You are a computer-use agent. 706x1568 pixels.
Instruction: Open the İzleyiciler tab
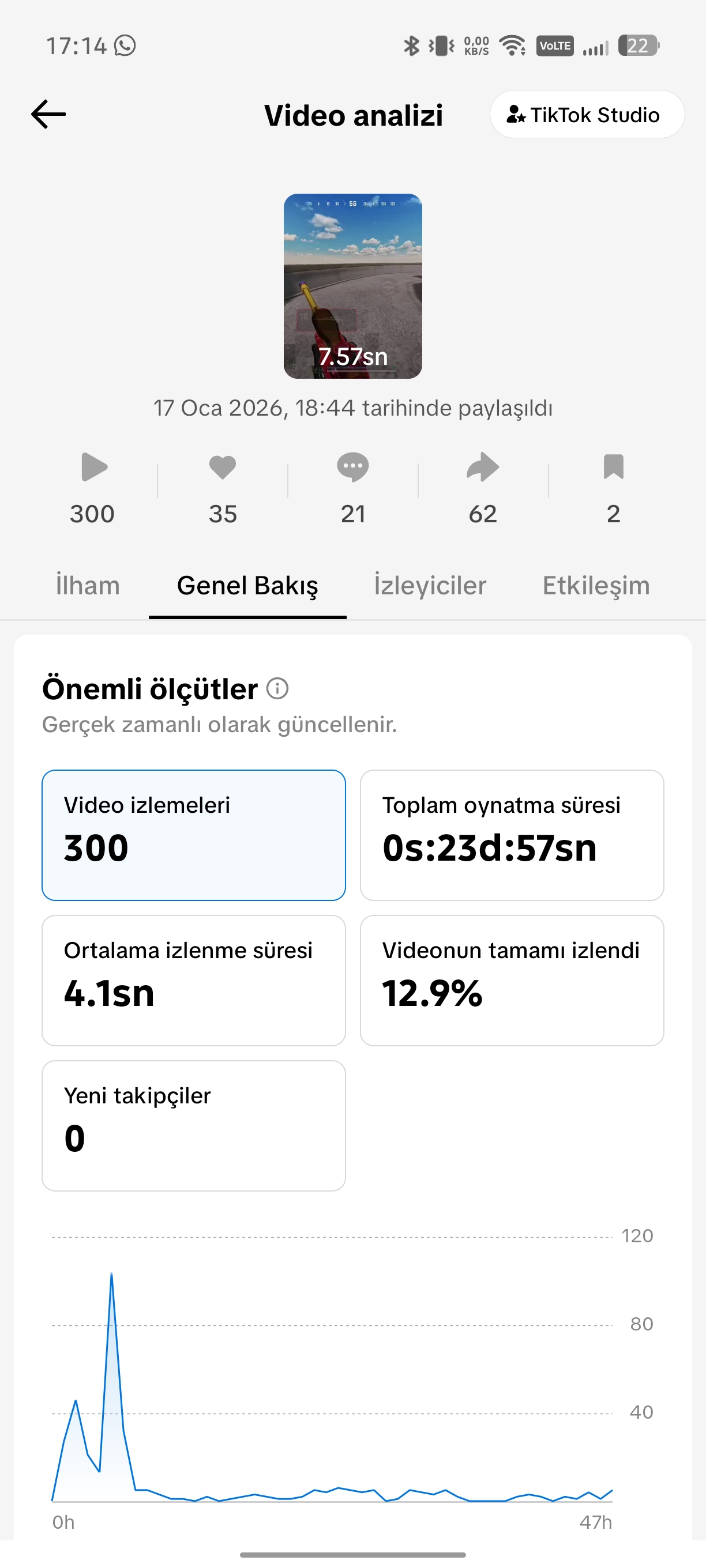430,586
